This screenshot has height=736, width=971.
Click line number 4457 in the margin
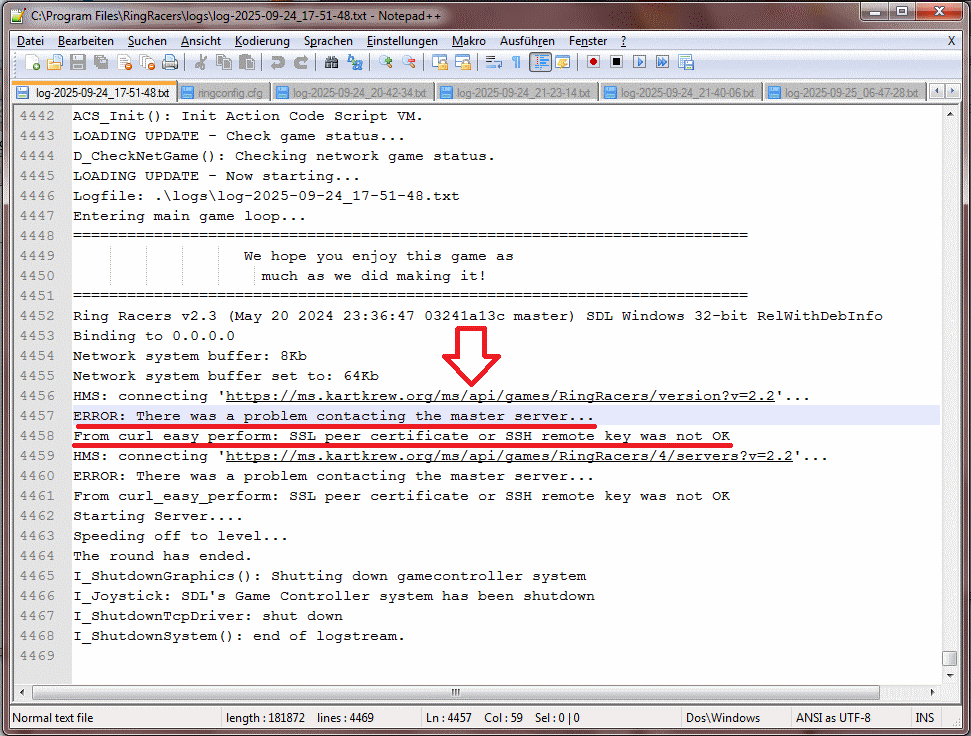[37, 415]
